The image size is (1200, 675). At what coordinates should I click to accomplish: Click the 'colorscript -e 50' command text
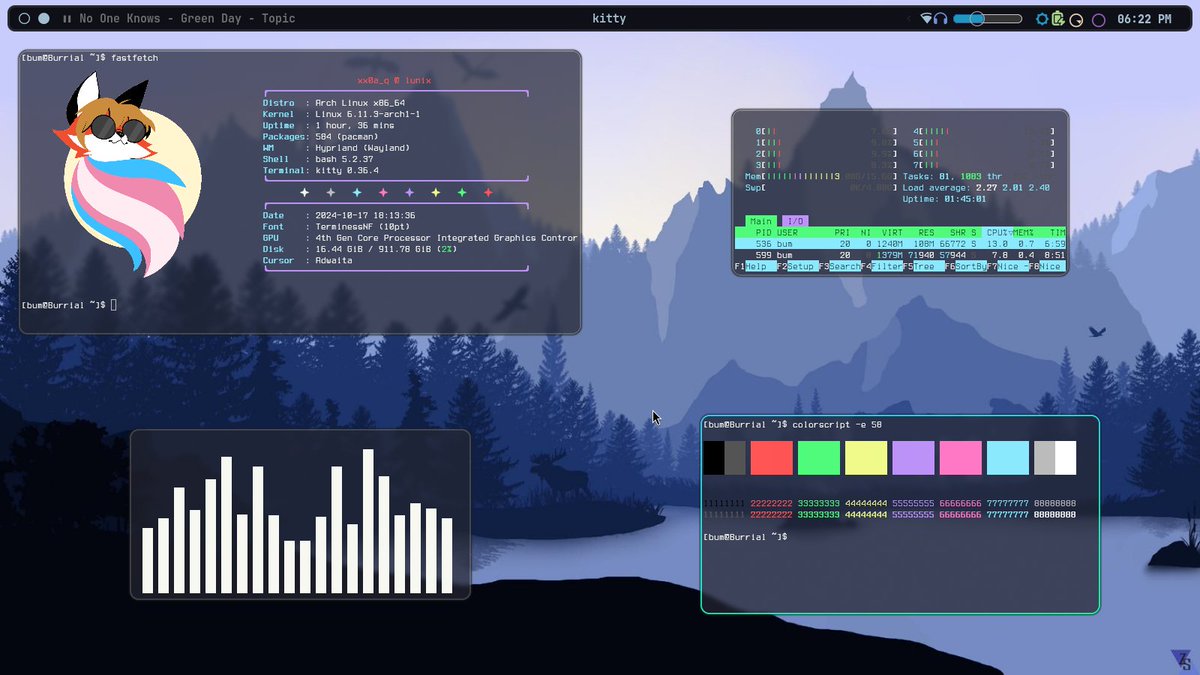(x=837, y=425)
